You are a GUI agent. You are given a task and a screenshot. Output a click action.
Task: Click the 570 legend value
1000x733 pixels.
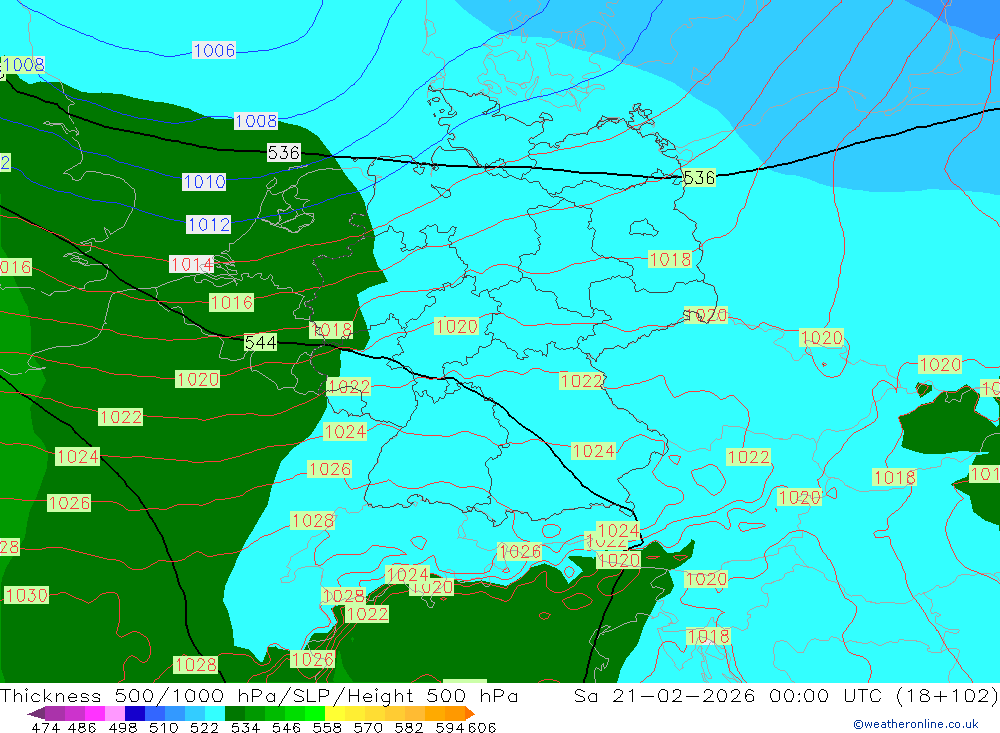[367, 727]
